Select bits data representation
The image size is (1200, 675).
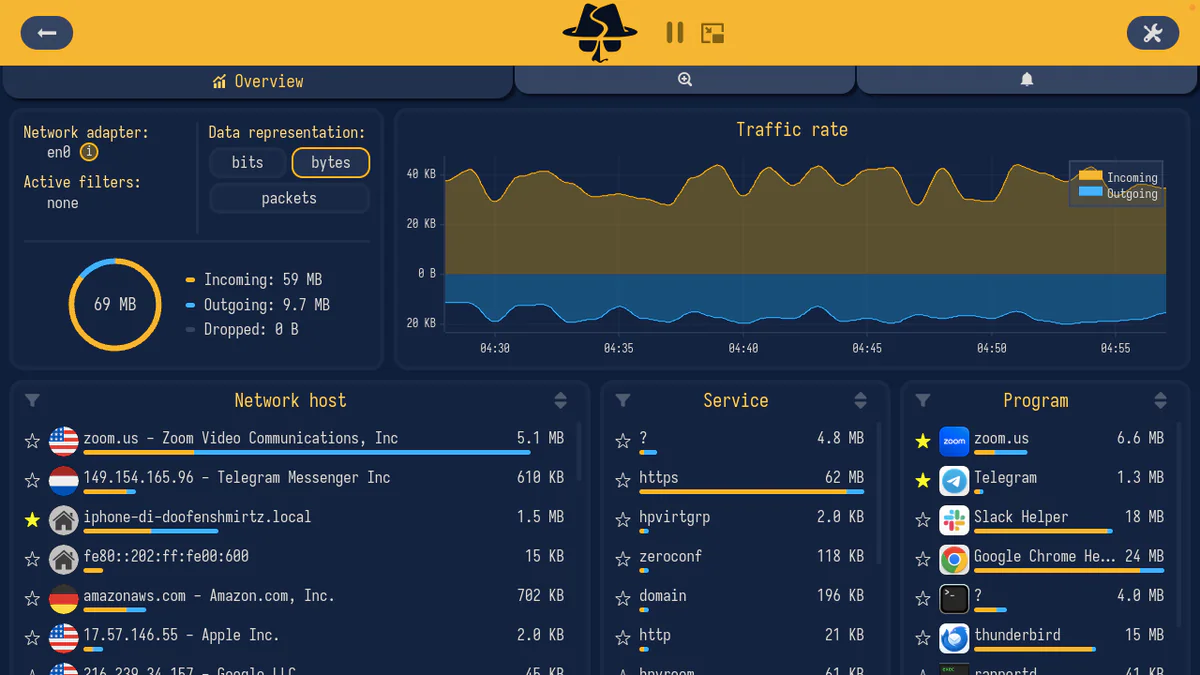[x=247, y=162]
